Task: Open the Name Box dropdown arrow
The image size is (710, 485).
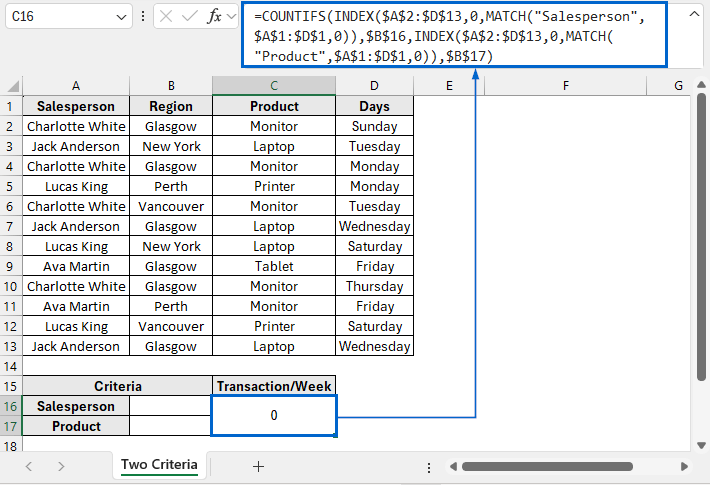Action: tap(121, 17)
